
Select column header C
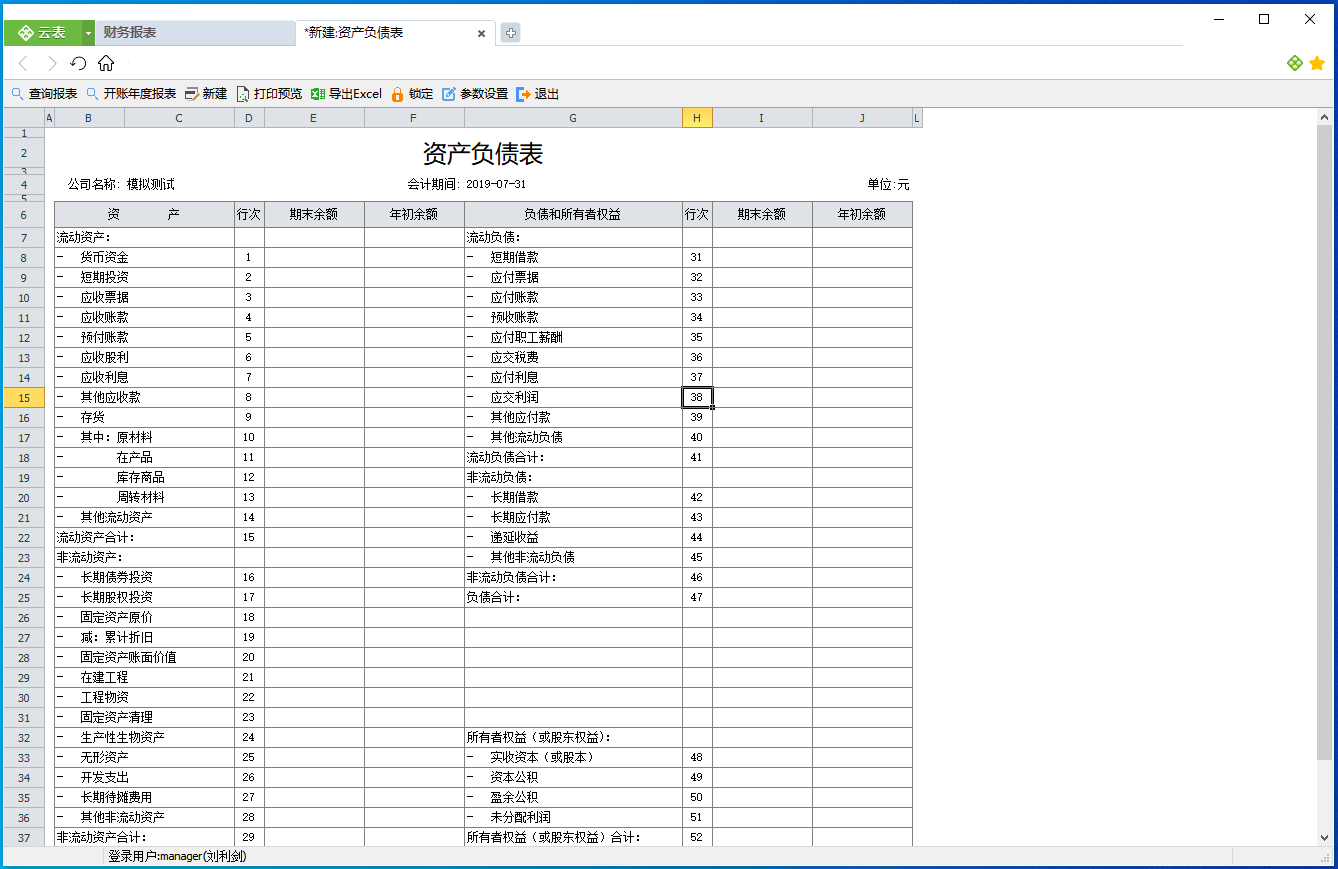point(179,118)
